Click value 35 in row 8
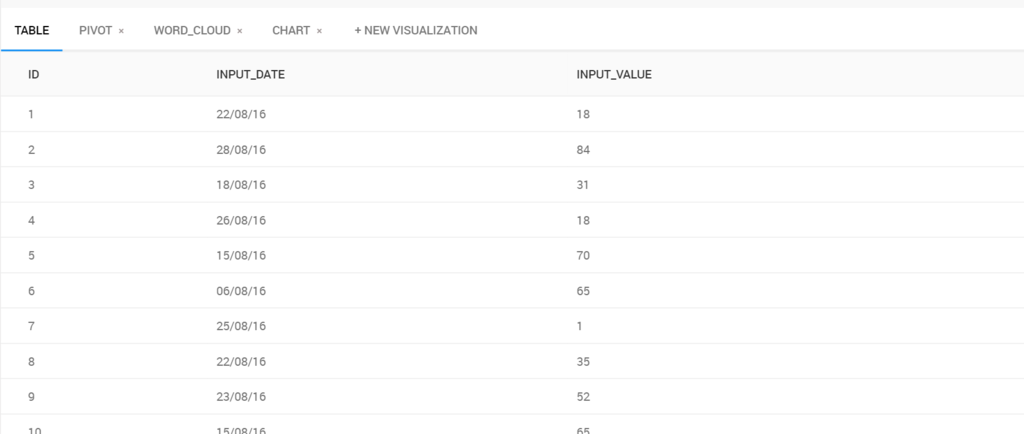The width and height of the screenshot is (1024, 434). (x=583, y=361)
